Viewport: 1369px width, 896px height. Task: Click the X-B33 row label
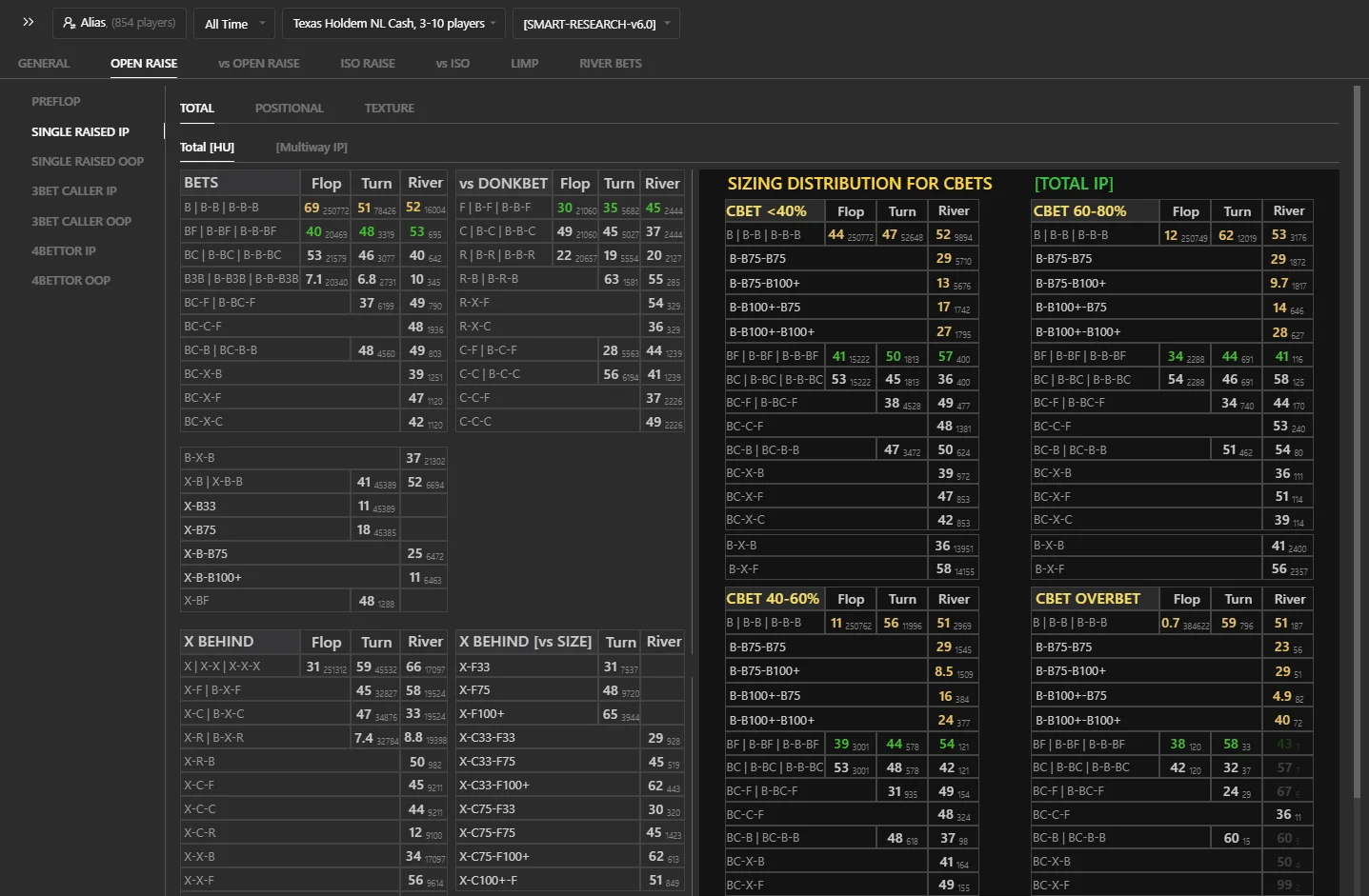[x=200, y=507]
